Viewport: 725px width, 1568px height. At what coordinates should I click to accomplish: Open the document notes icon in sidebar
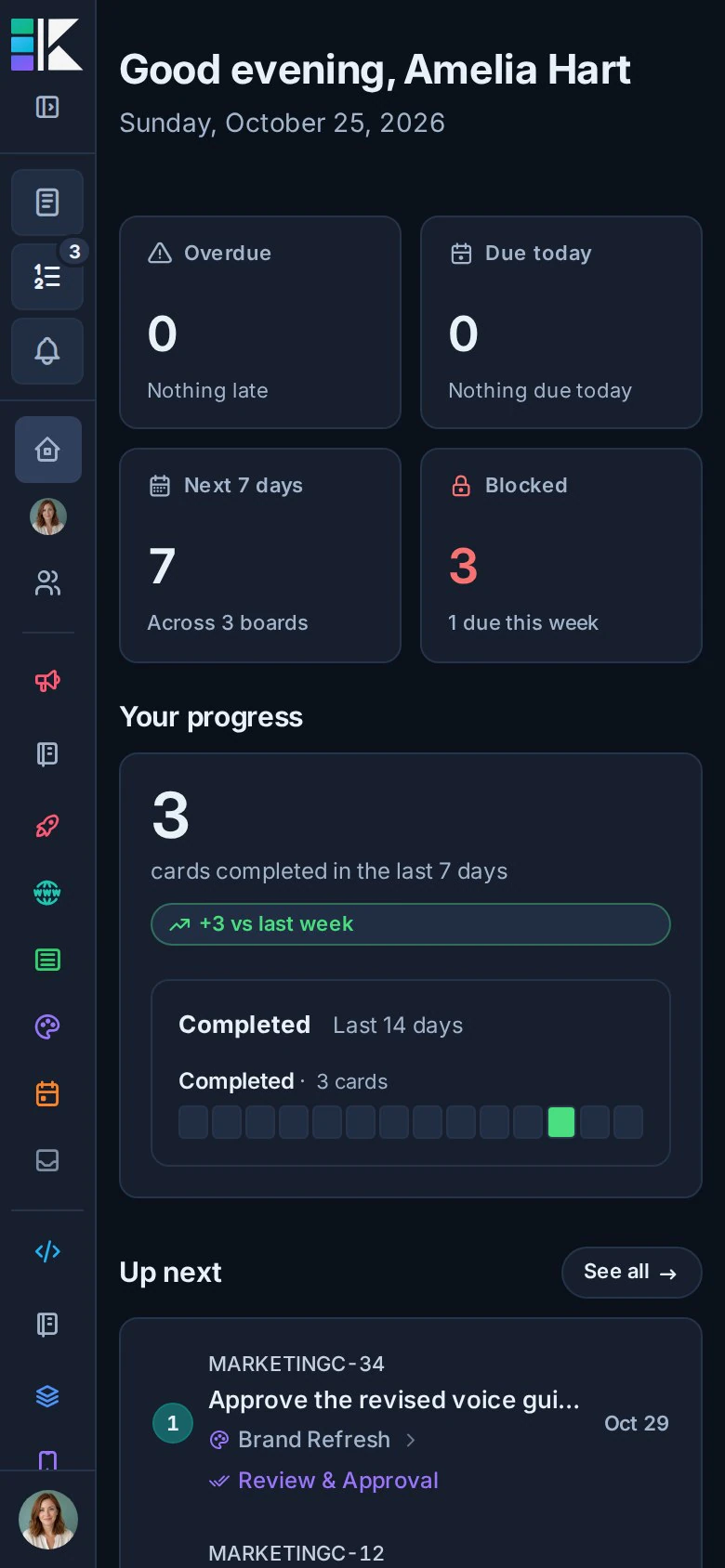point(47,203)
